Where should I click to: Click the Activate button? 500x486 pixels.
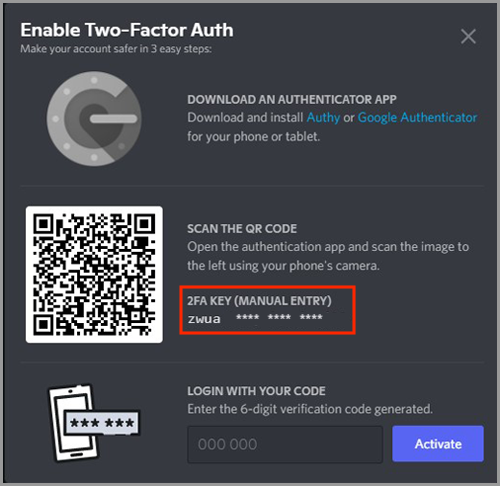tap(438, 444)
